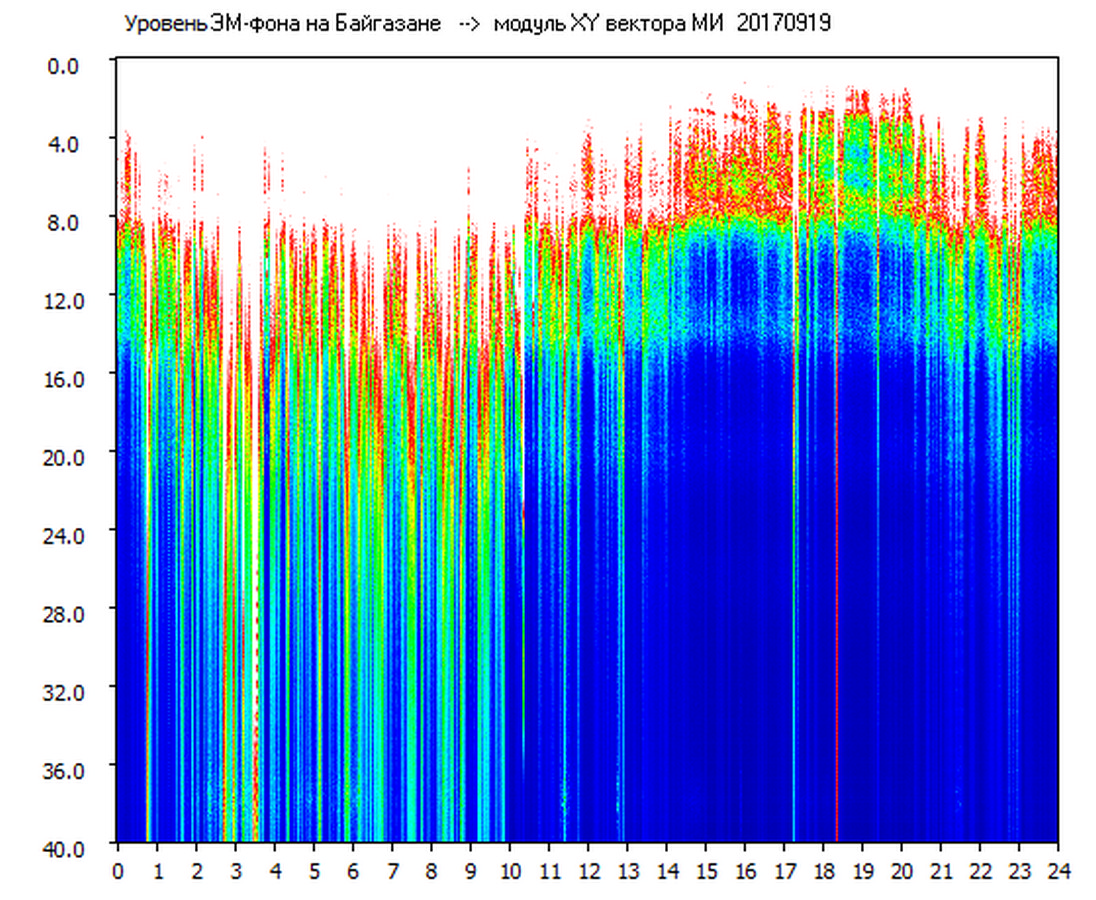Click the chart title text about Байгазан
Image resolution: width=1096 pixels, height=900 pixels.
[282, 24]
